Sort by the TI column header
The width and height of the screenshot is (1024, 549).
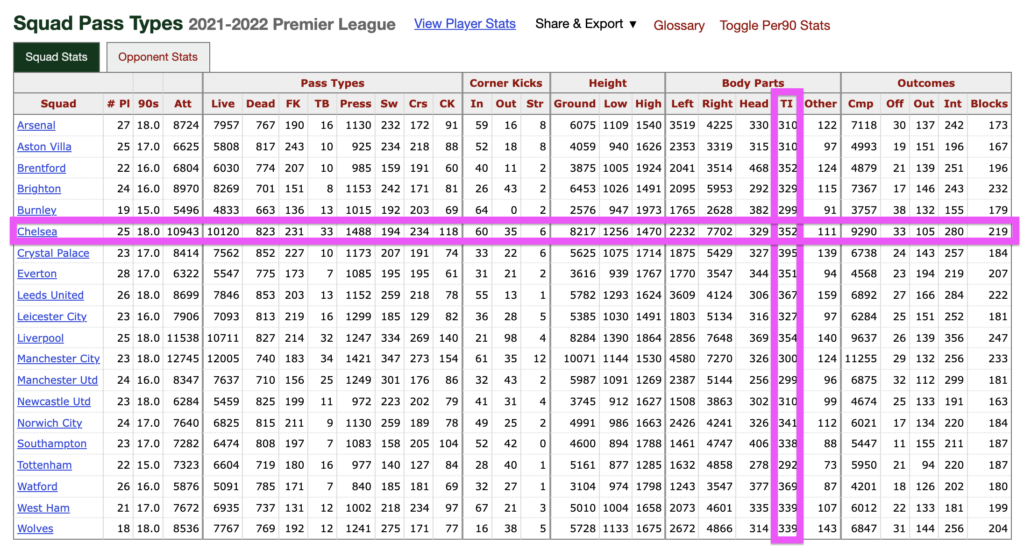786,104
